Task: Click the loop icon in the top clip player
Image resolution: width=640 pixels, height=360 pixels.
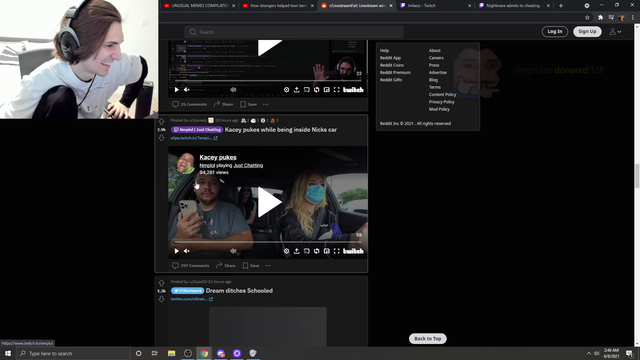Action: click(317, 90)
